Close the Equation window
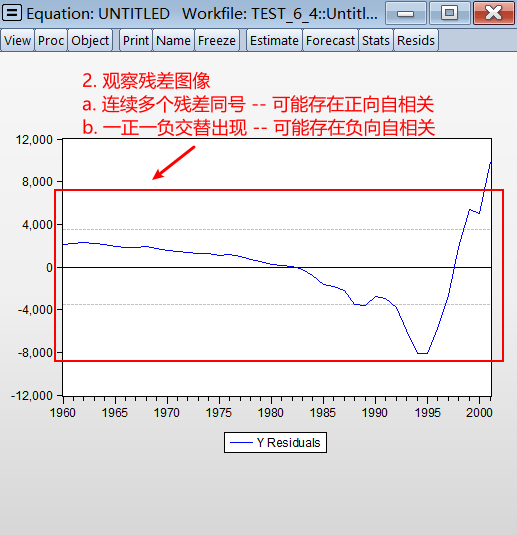The height and width of the screenshot is (535, 517). click(x=493, y=13)
